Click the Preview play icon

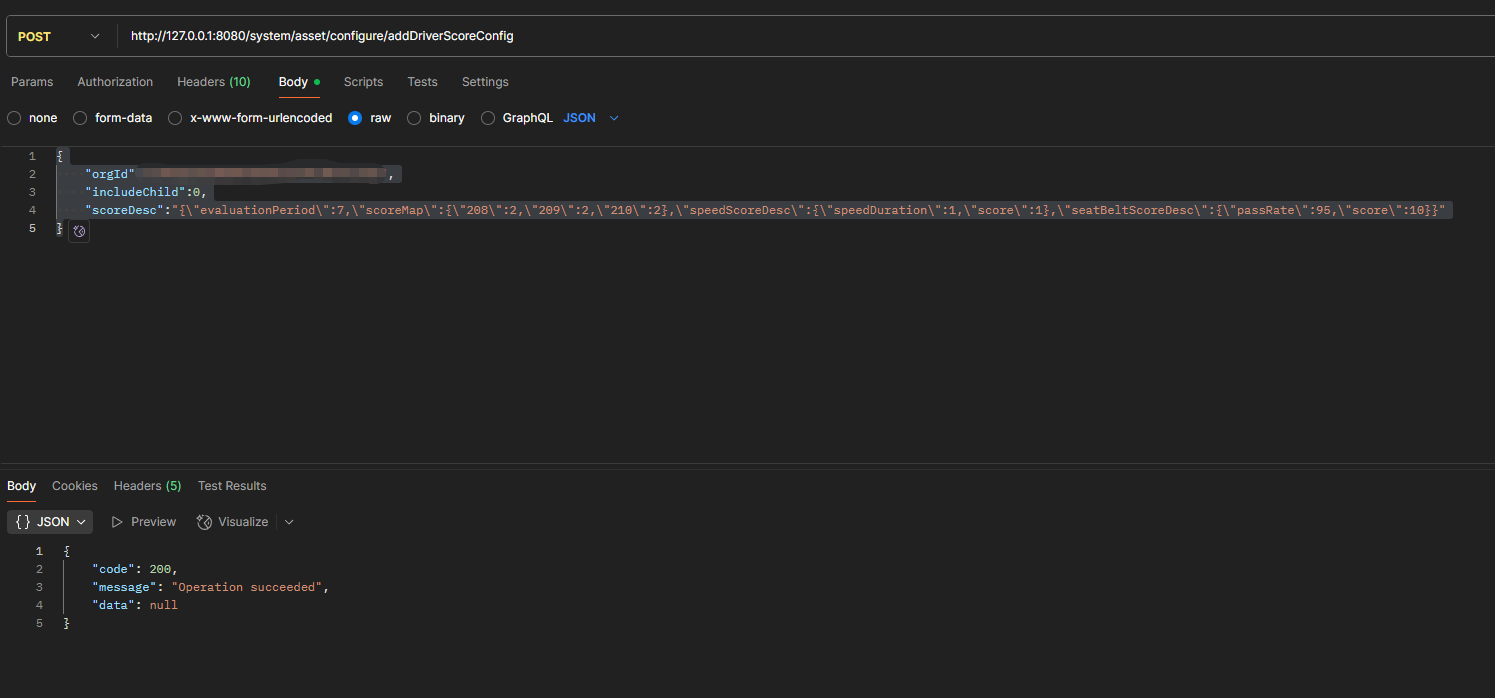(x=117, y=522)
